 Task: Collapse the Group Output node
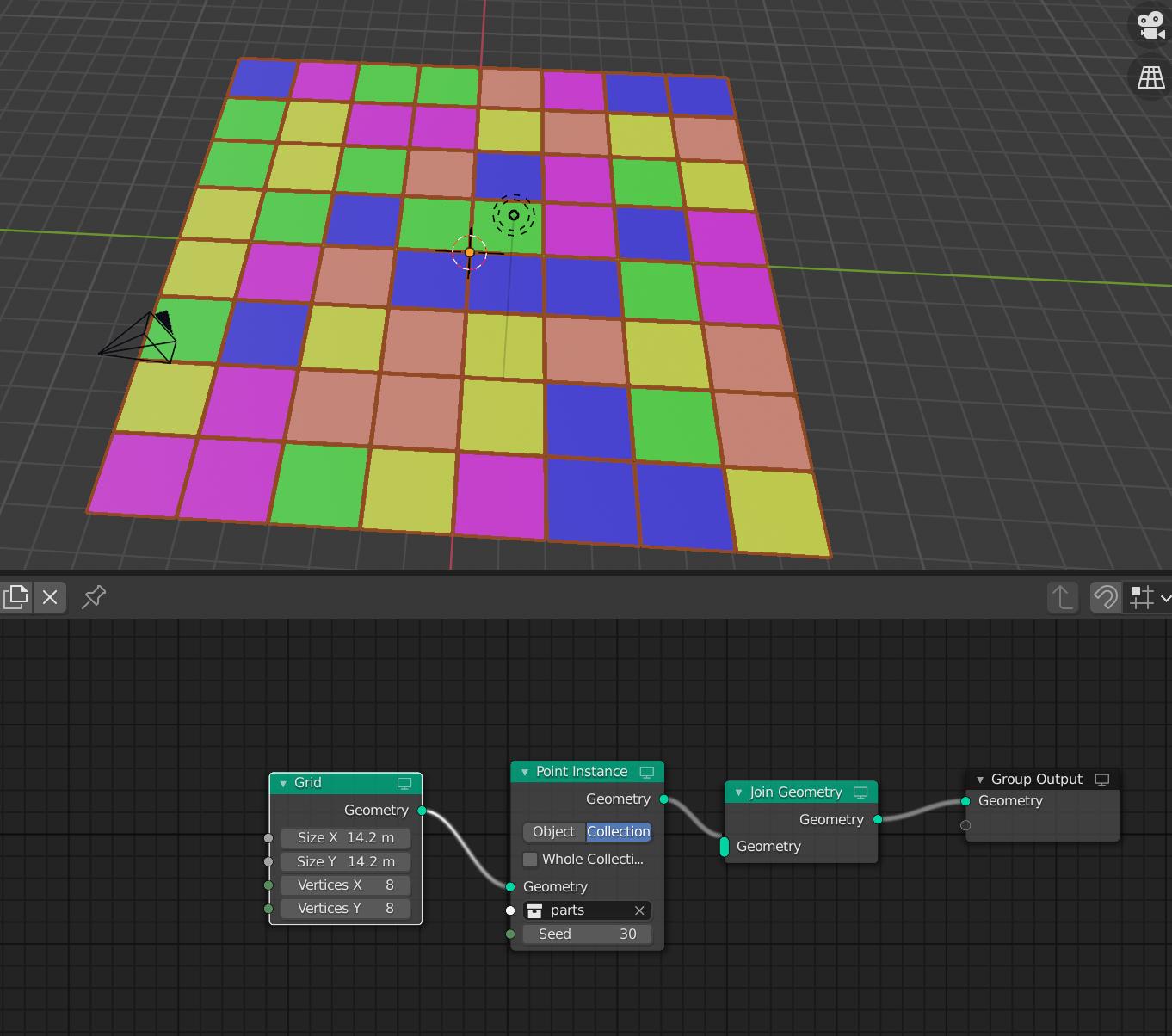click(979, 780)
